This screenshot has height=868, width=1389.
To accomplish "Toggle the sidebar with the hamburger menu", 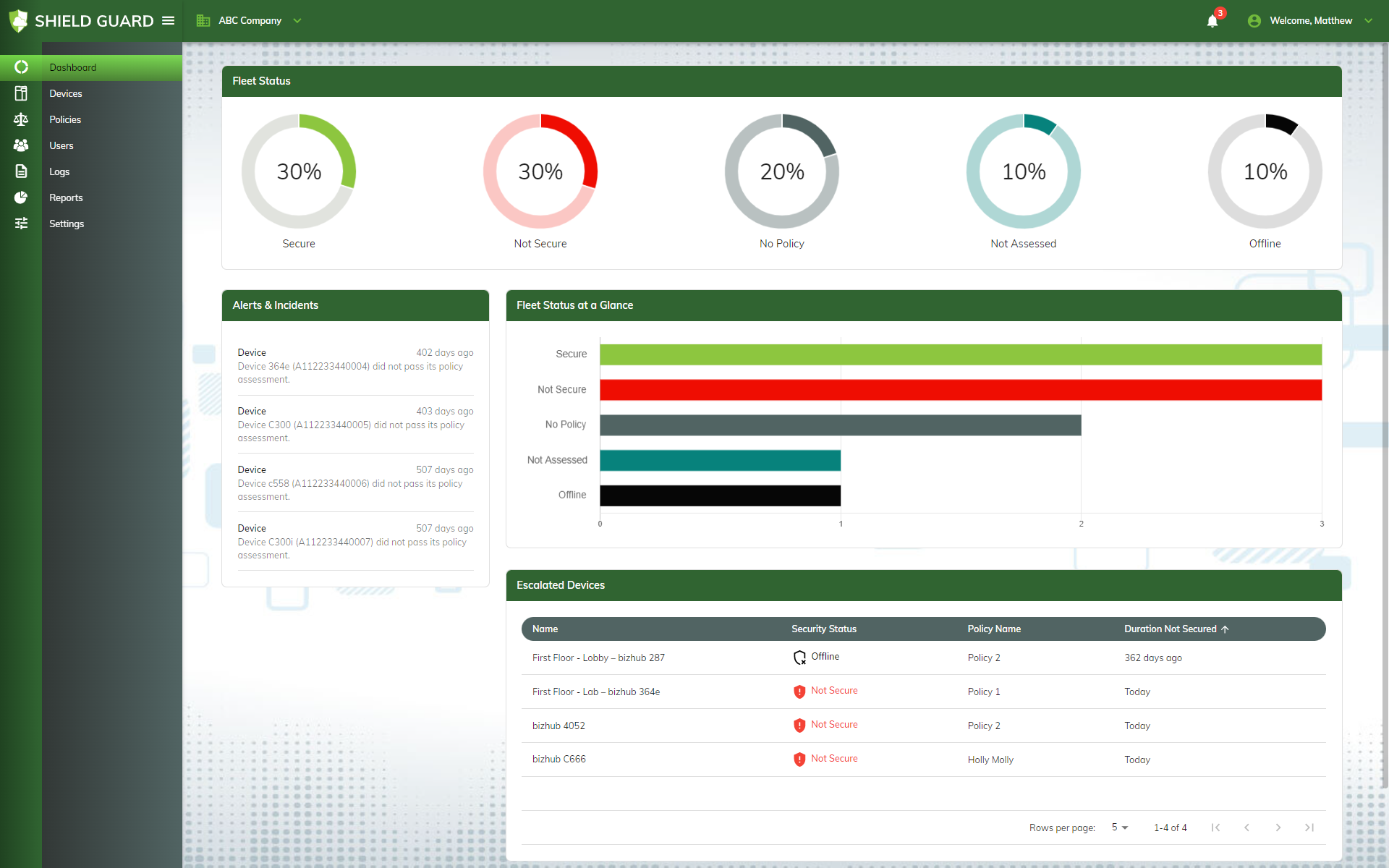I will click(168, 20).
